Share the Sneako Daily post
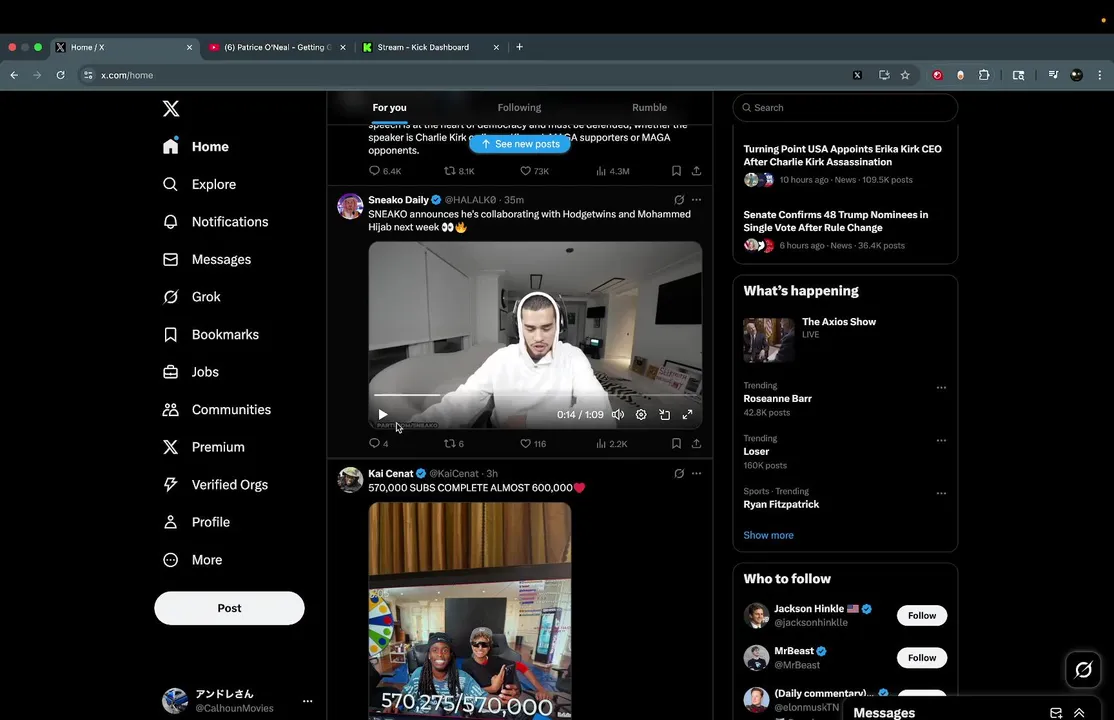Viewport: 1114px width, 720px height. pyautogui.click(x=696, y=444)
